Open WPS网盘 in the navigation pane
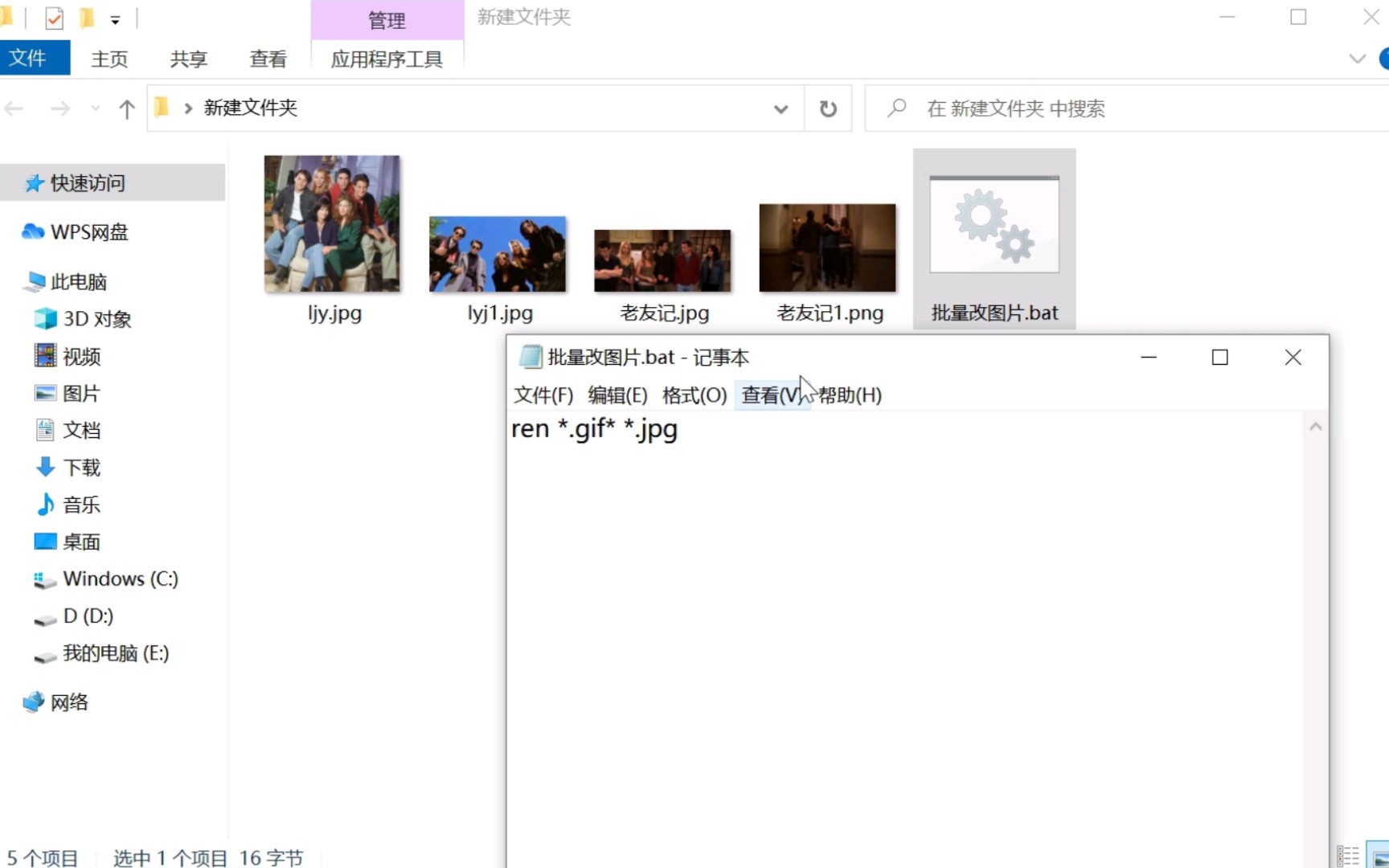Image resolution: width=1389 pixels, height=868 pixels. point(88,232)
